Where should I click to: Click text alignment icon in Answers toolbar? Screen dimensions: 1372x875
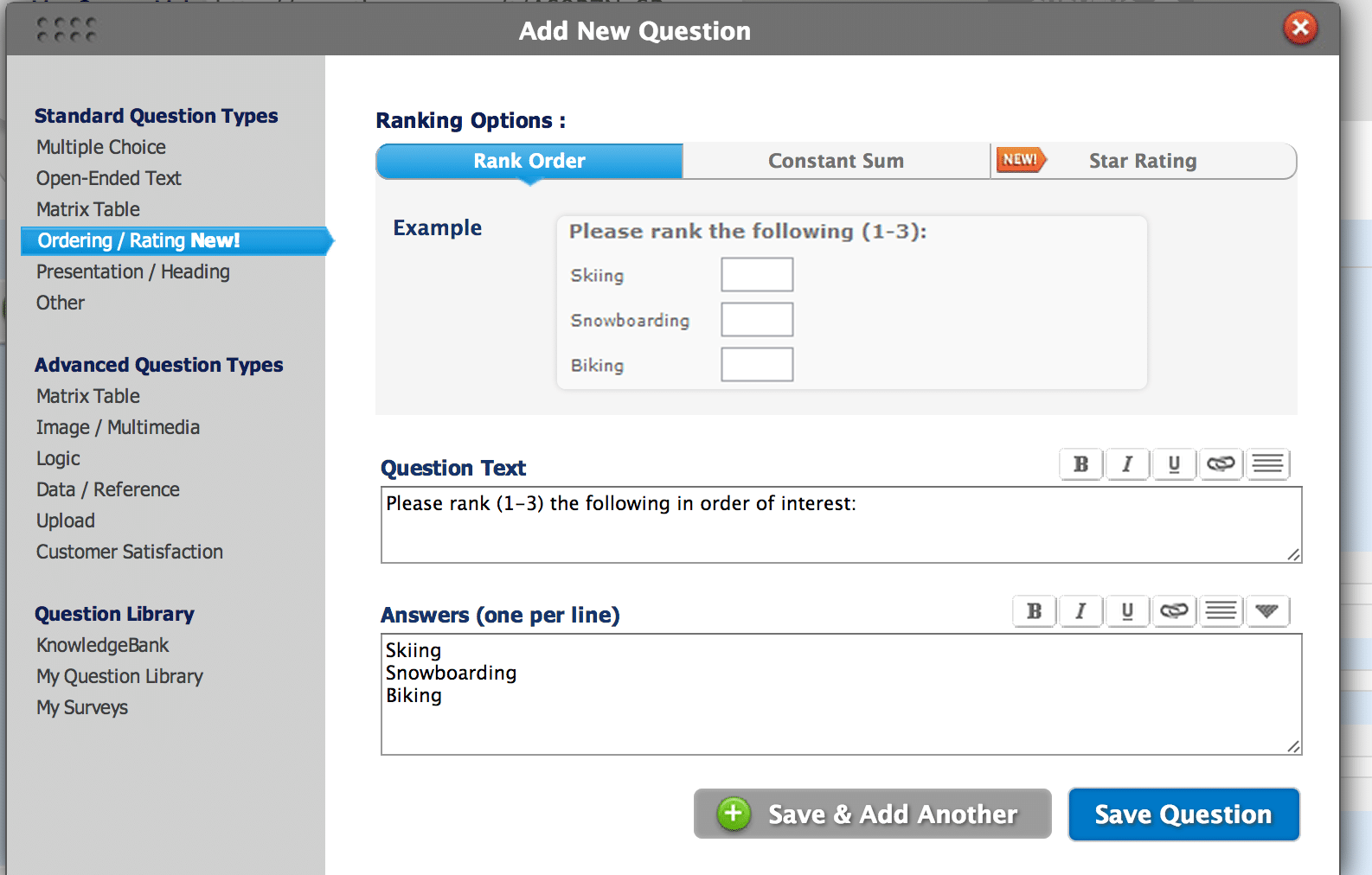[1221, 611]
